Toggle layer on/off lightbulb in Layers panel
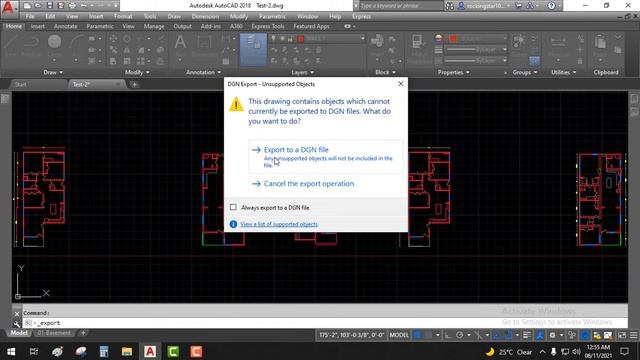 273,38
